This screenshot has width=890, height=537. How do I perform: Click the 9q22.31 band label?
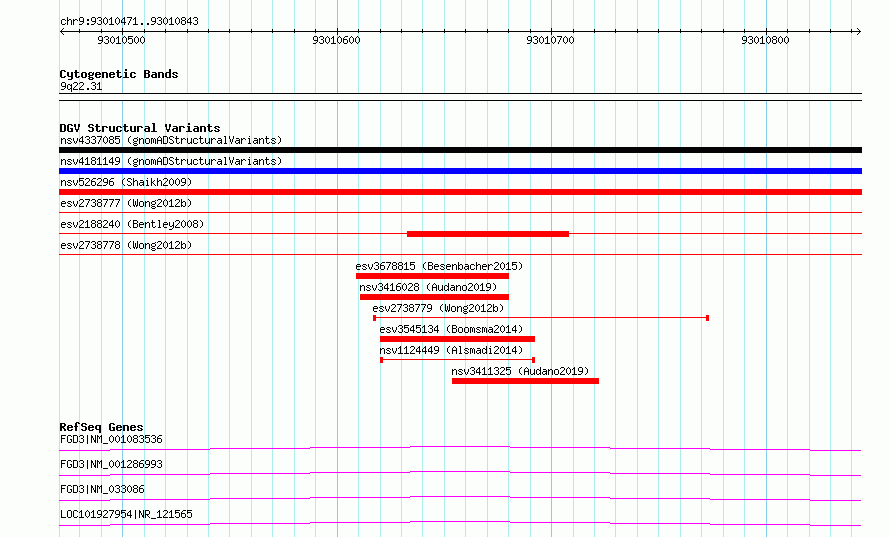click(x=81, y=86)
